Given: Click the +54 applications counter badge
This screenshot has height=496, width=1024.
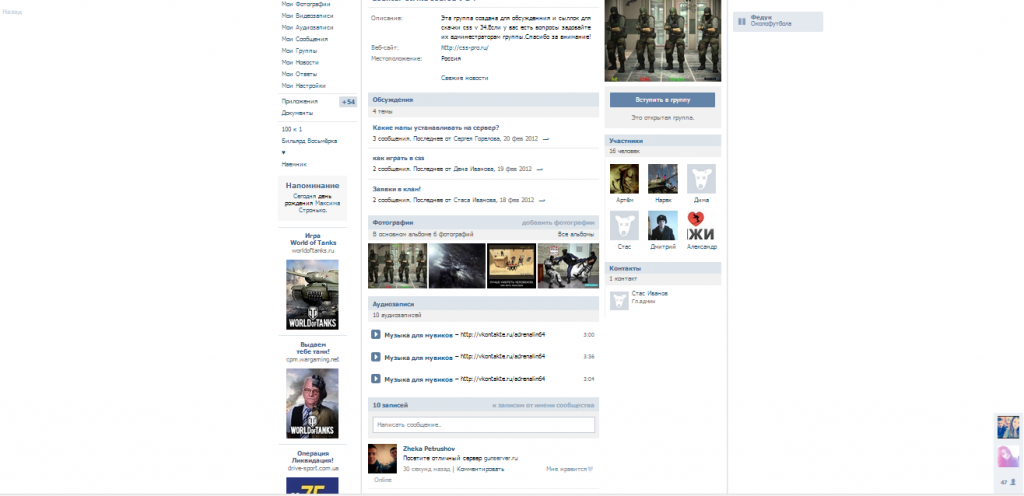Looking at the screenshot, I should [348, 102].
